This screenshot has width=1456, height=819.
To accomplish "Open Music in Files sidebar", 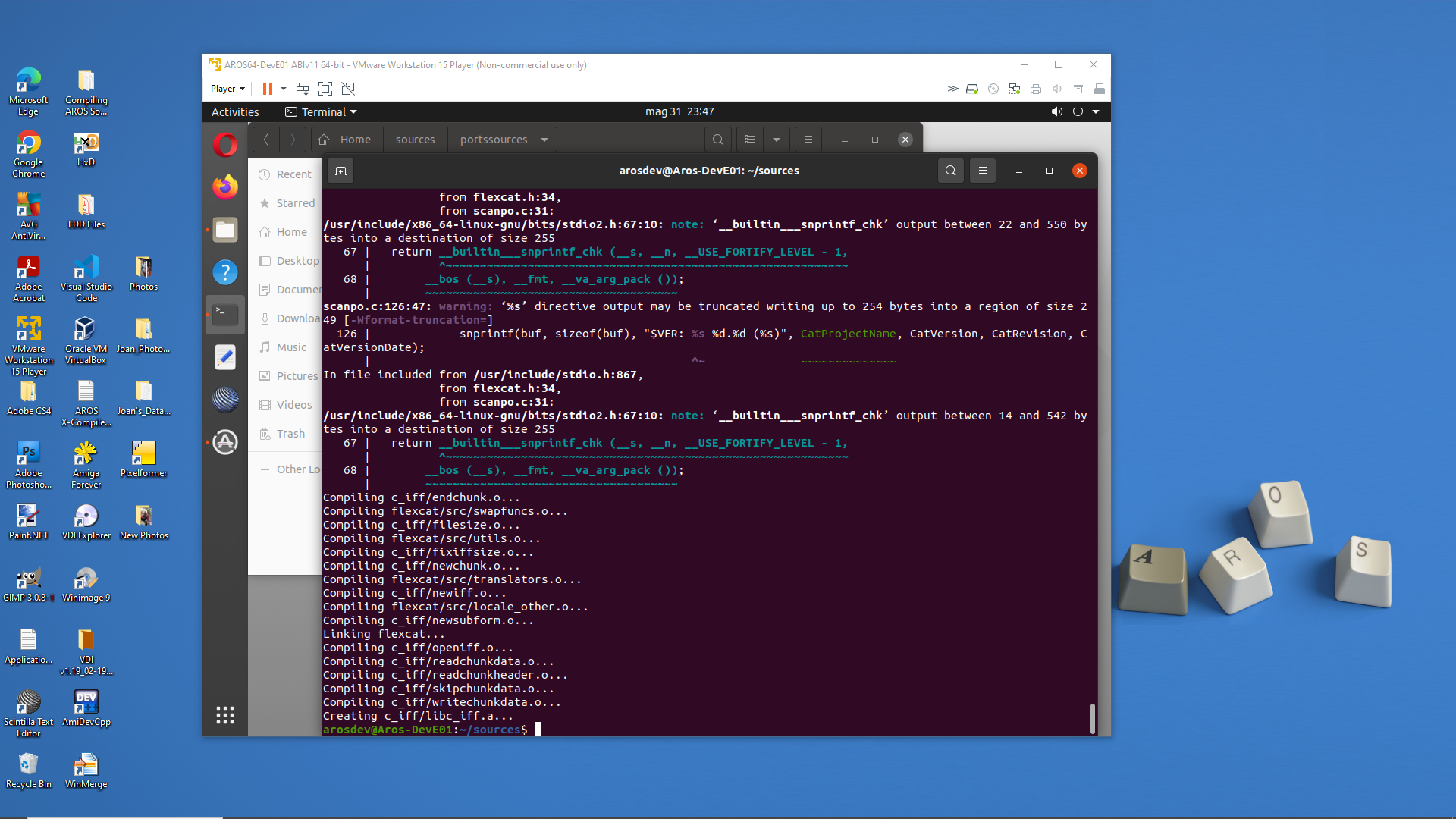I will 285,347.
